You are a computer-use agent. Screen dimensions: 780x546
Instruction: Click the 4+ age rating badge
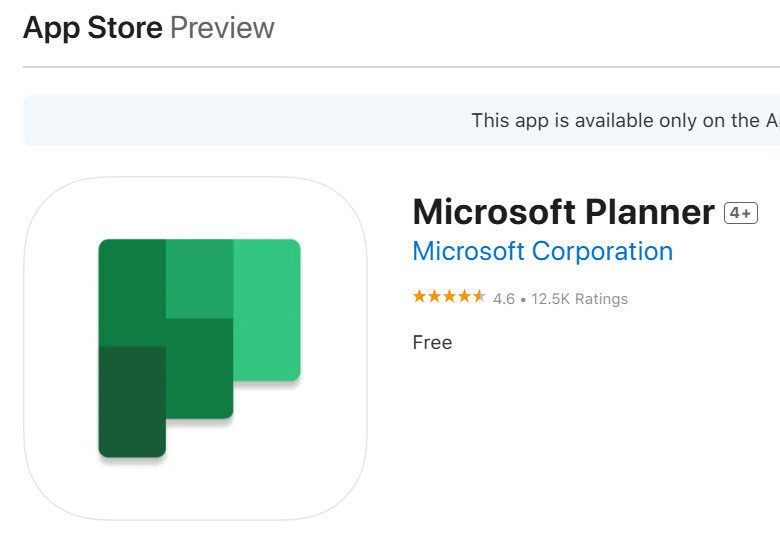(741, 213)
